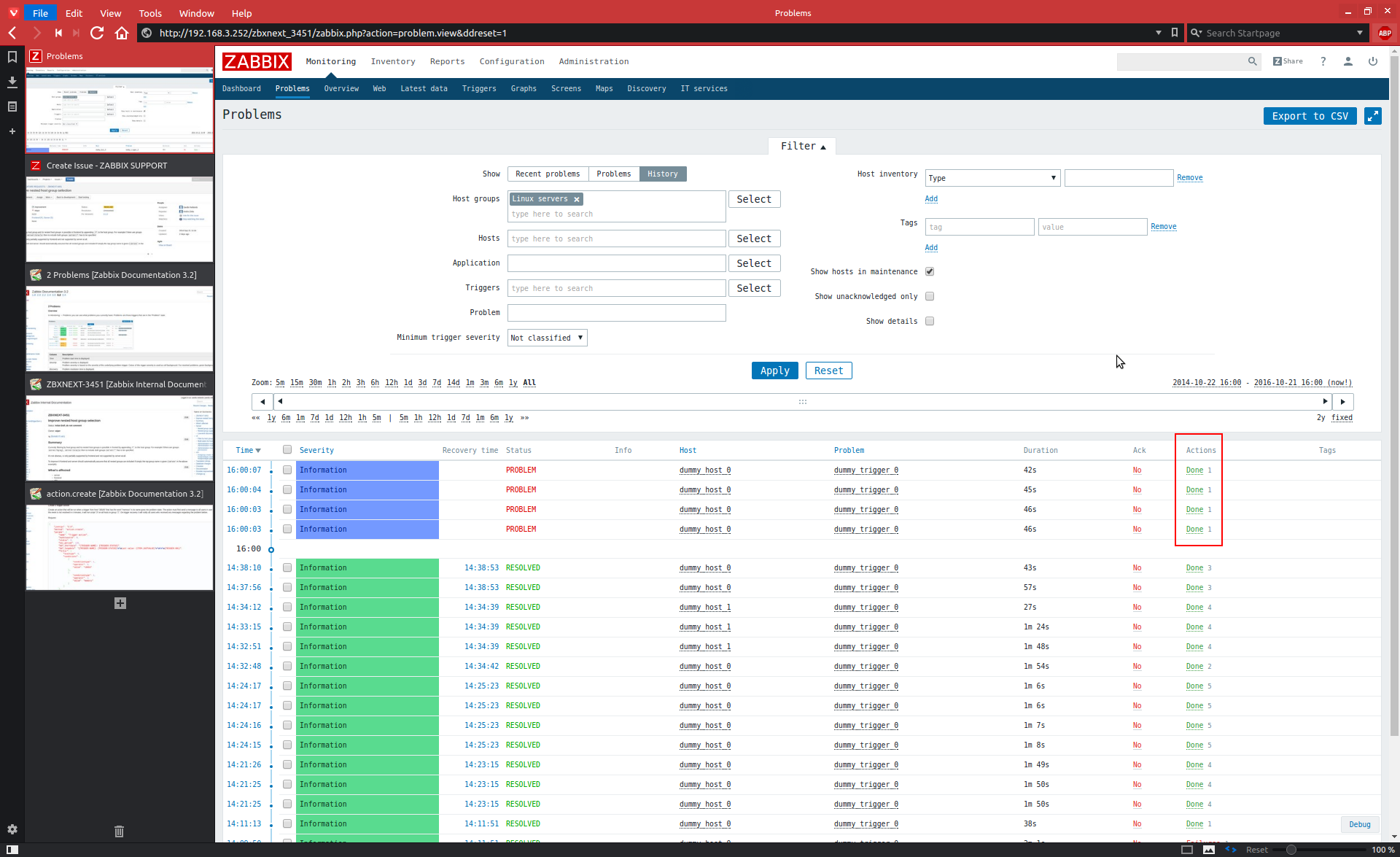Open the Administration top menu
The image size is (1400, 857).
(x=594, y=61)
